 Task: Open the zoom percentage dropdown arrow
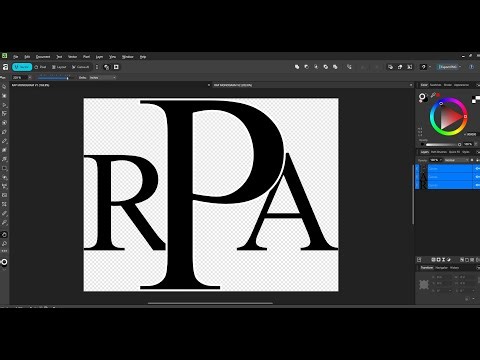coord(30,77)
